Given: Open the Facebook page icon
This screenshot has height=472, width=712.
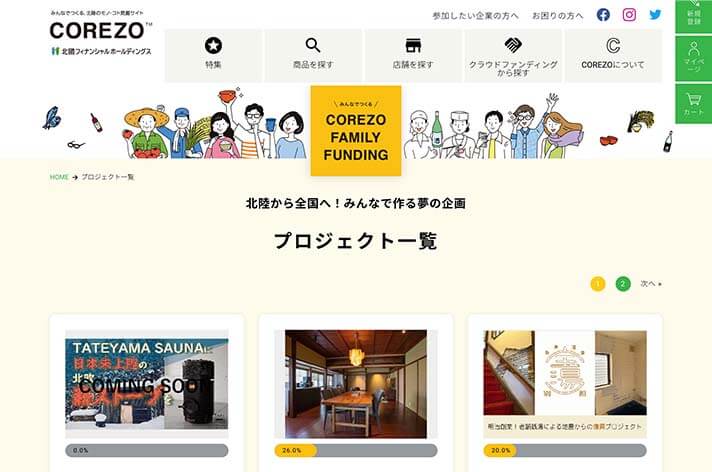Looking at the screenshot, I should coord(603,15).
